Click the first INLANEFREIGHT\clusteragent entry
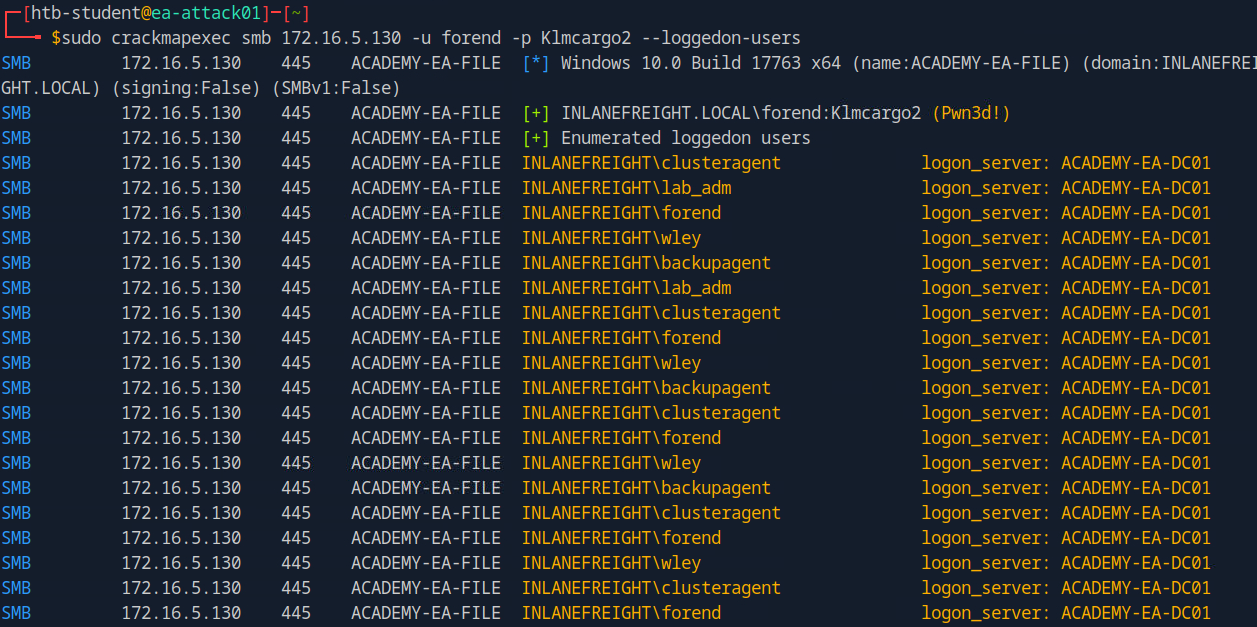The height and width of the screenshot is (627, 1257). pos(651,163)
